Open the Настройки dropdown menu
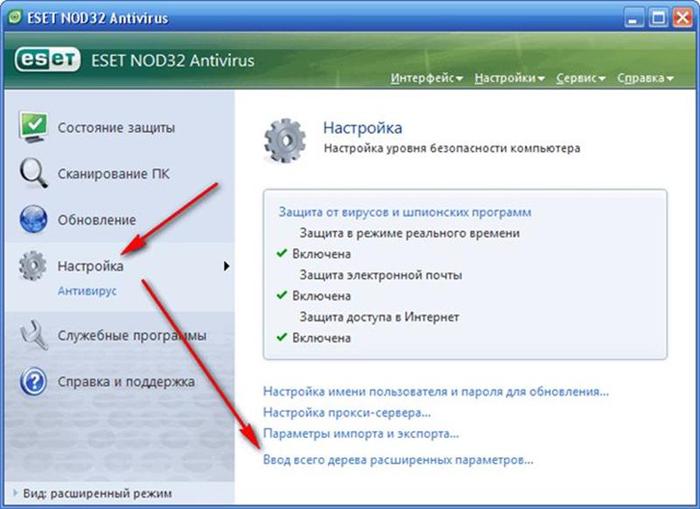 [509, 78]
